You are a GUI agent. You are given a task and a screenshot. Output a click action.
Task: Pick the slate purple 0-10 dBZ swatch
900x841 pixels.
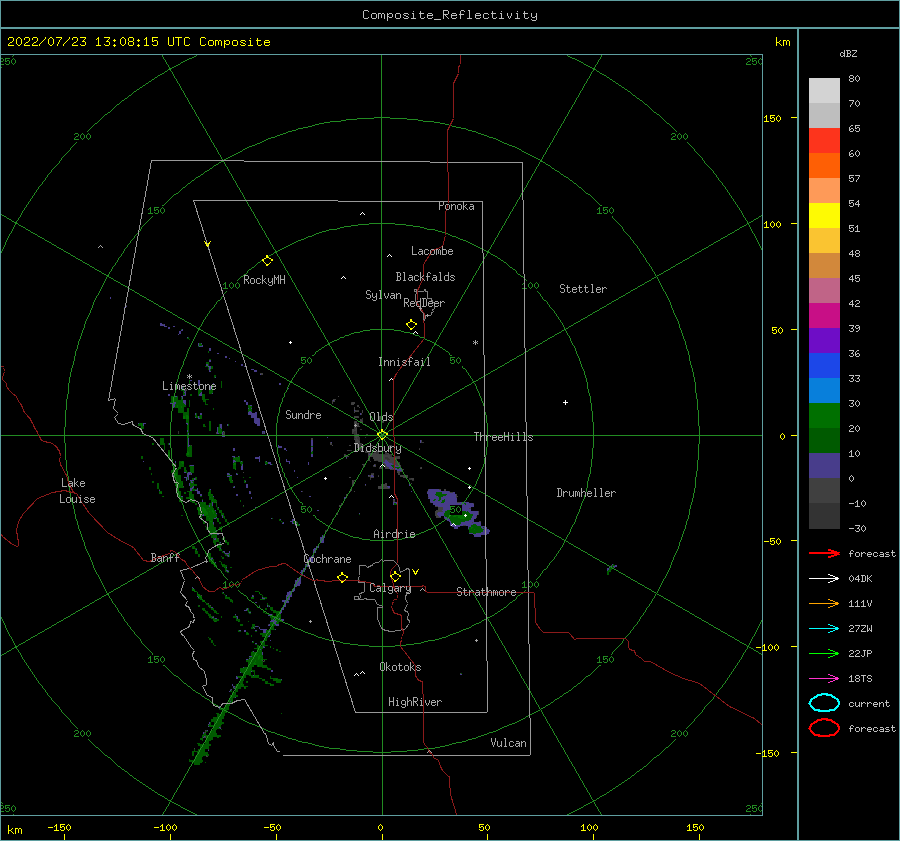point(824,466)
